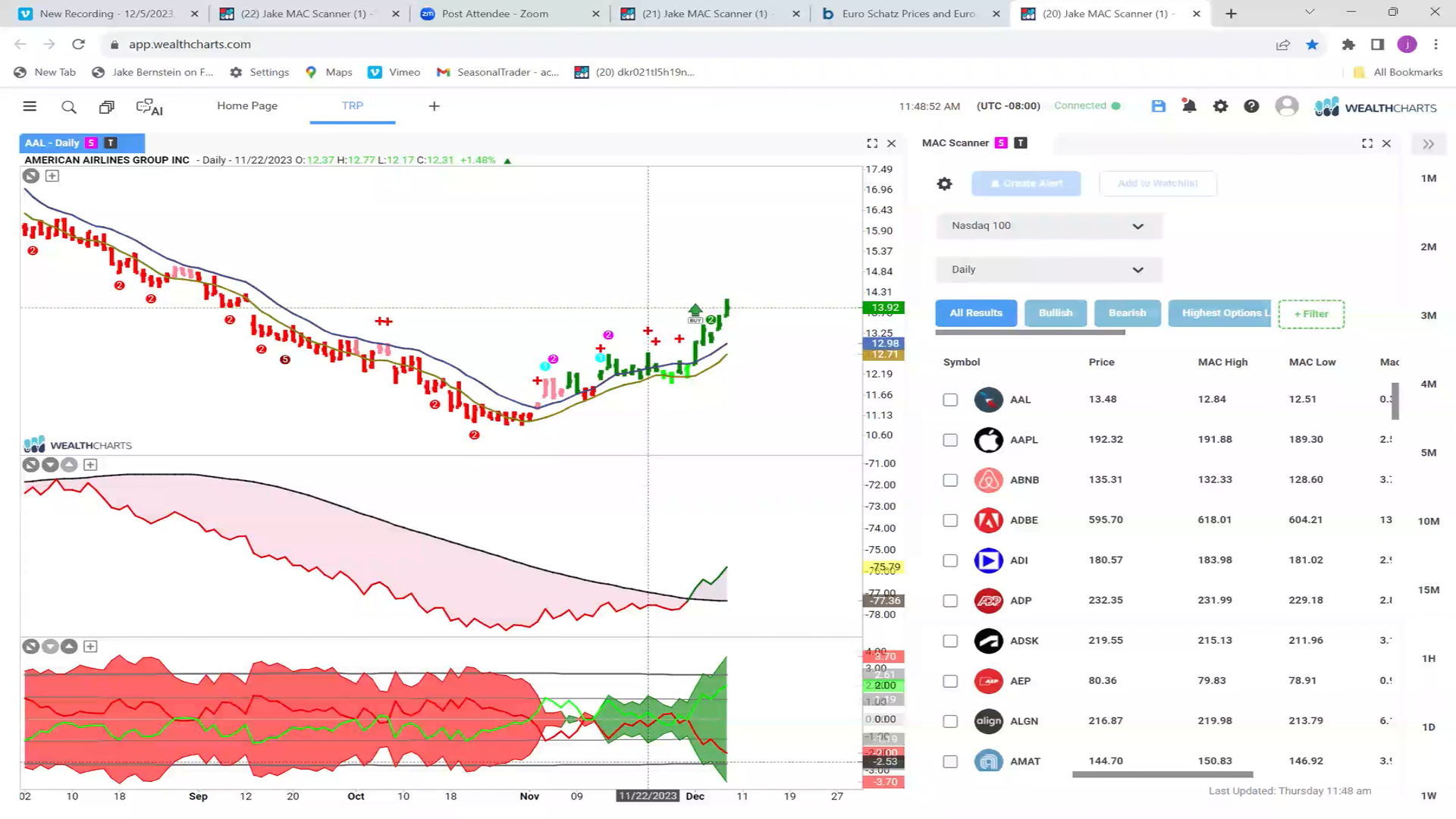Switch to Post Attendee - Zoom browser tab
This screenshot has height=819, width=1456.
coord(510,14)
